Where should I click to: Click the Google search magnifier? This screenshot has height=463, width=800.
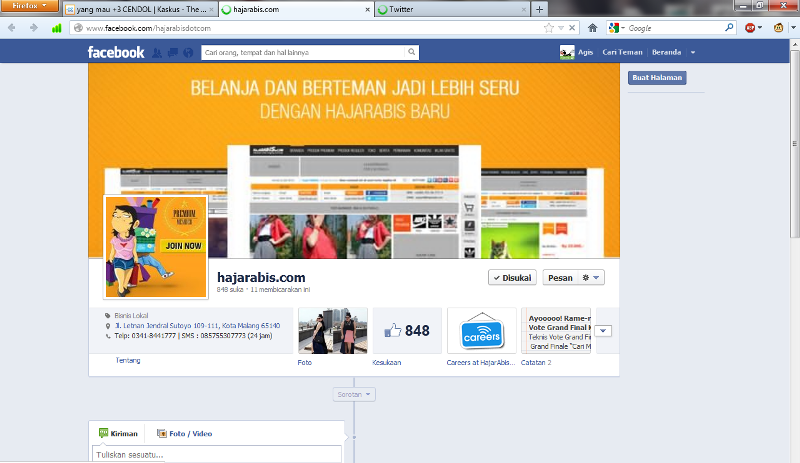click(x=729, y=28)
